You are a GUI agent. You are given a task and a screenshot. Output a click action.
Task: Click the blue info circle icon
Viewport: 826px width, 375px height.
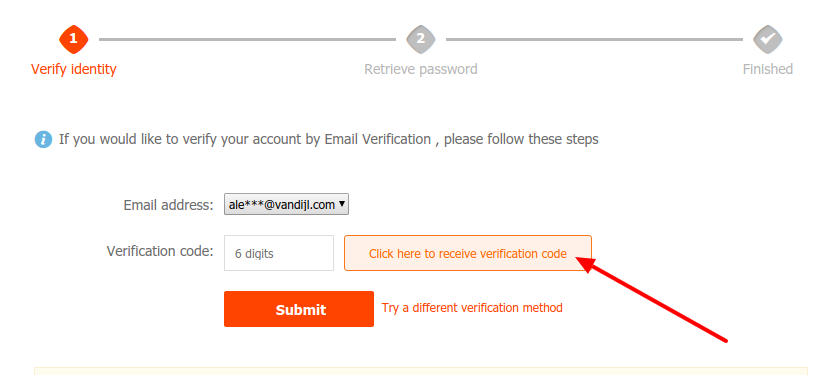[x=43, y=140]
